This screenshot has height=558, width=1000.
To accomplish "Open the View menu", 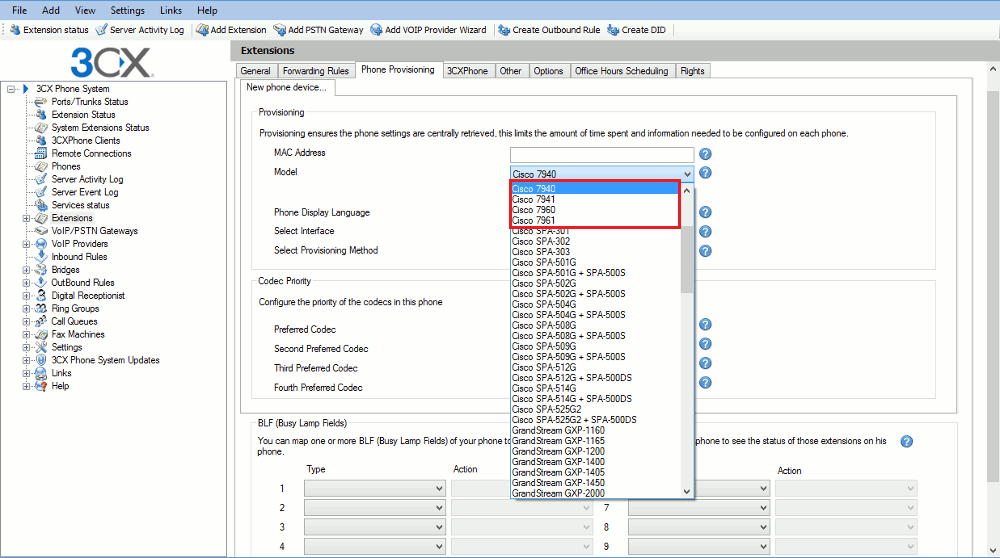I will click(x=85, y=10).
